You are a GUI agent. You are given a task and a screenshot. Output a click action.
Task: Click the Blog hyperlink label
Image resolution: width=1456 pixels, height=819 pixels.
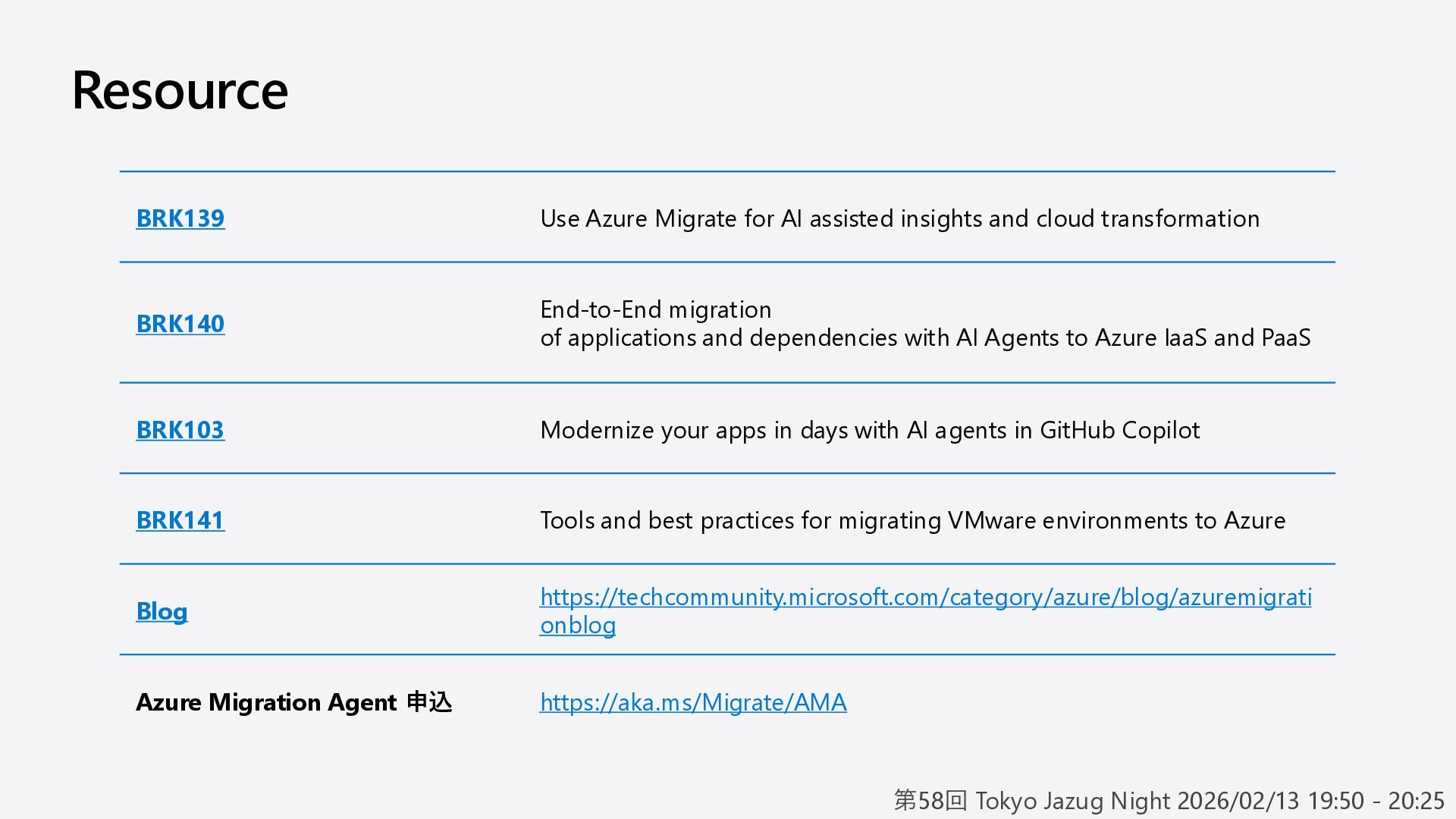(162, 611)
